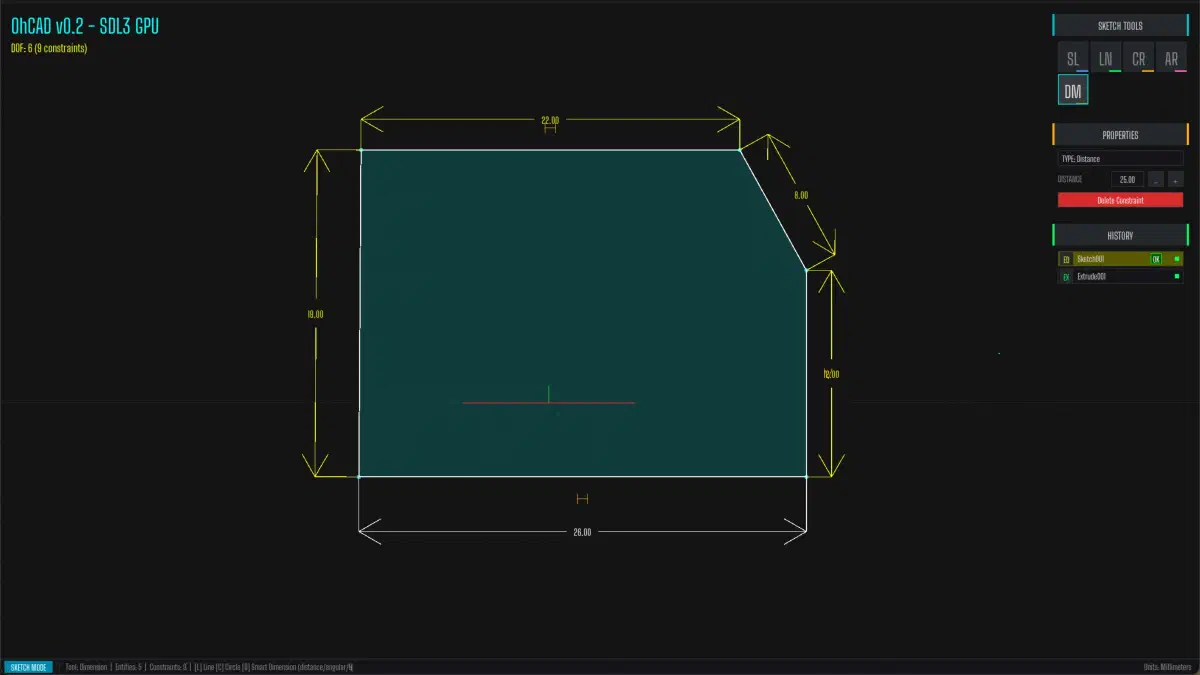Click the OhCAD v0.2 - SDL3 GPU title
Screen dimensions: 1200x675
point(85,27)
